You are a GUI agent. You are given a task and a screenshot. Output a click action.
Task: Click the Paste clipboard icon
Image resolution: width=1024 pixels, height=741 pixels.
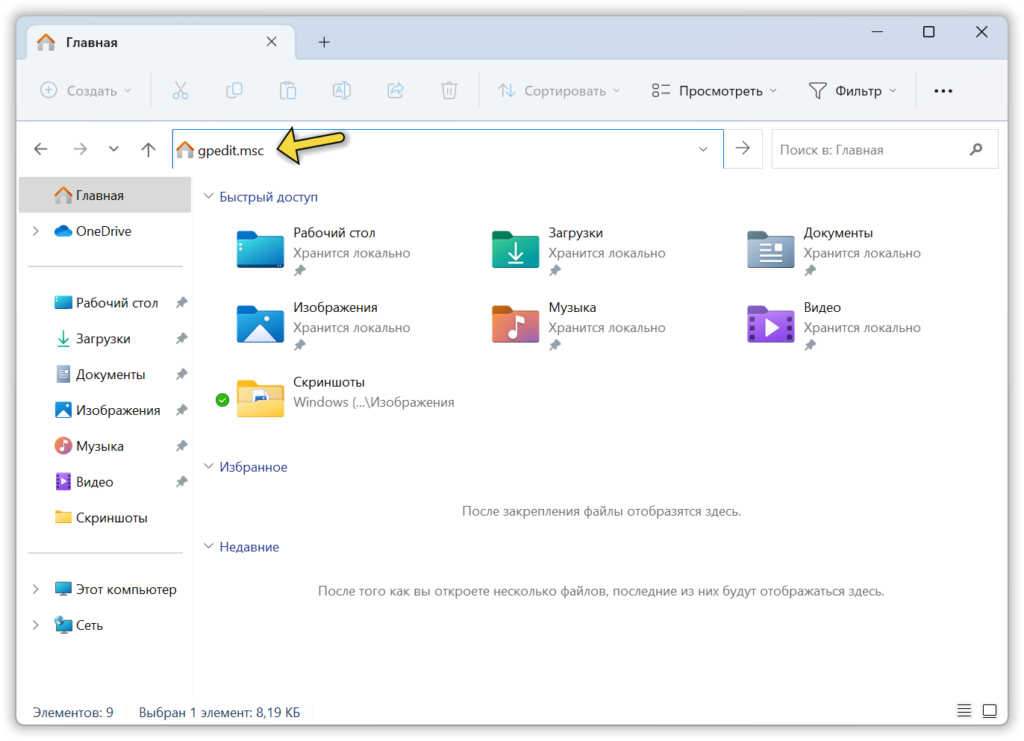tap(288, 90)
